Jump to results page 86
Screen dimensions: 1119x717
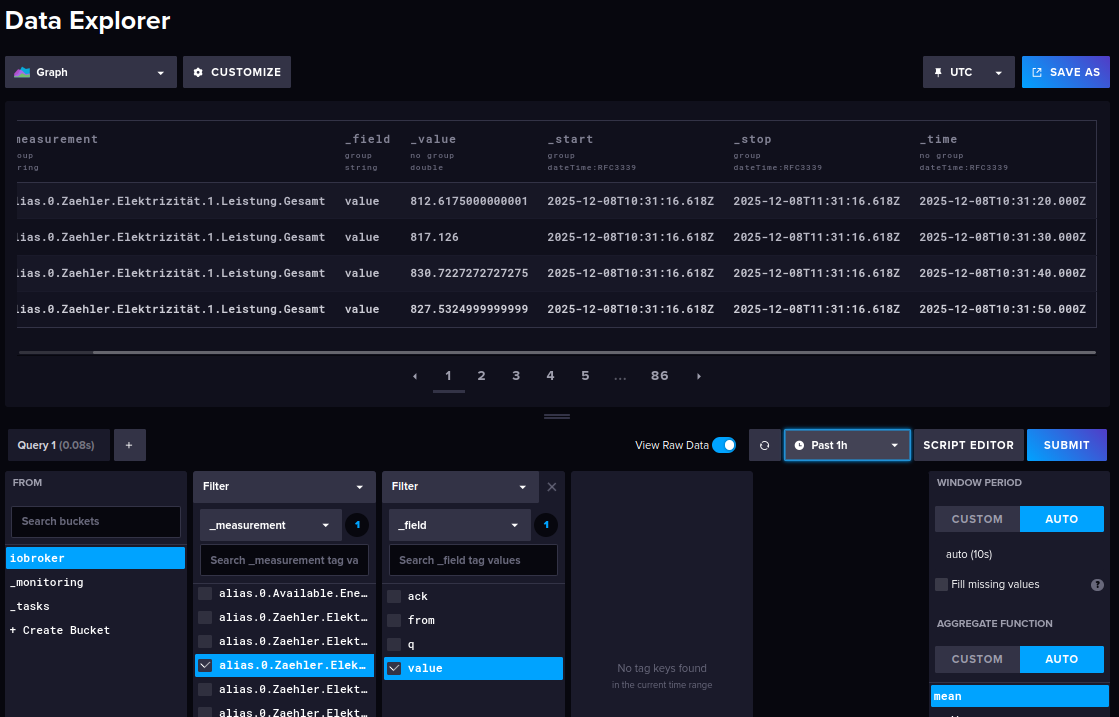pos(659,376)
